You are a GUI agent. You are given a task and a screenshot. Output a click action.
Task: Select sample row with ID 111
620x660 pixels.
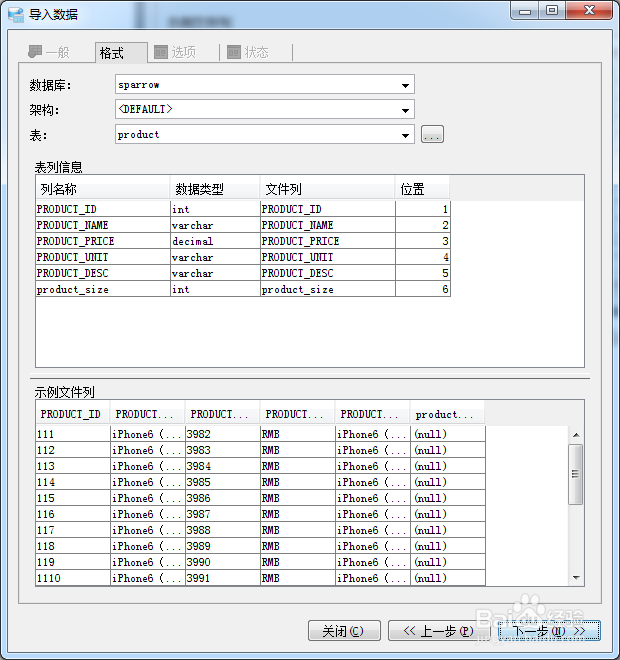pos(261,434)
